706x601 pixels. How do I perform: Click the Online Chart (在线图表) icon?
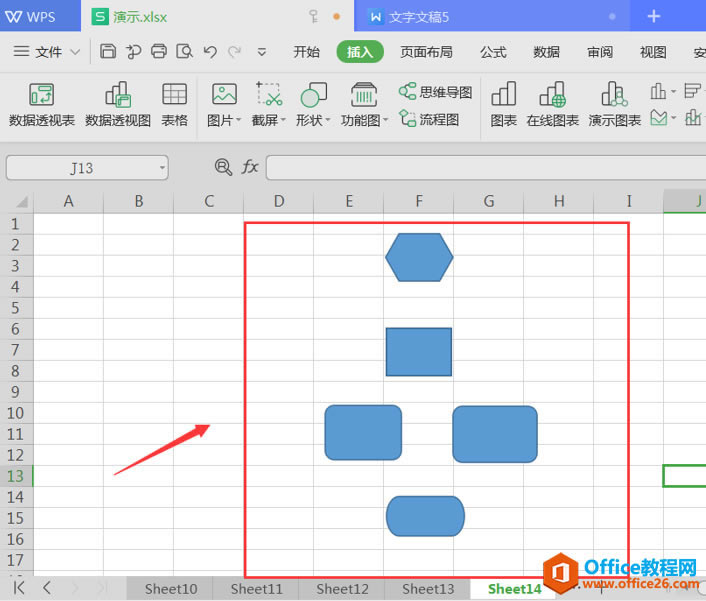tap(552, 105)
